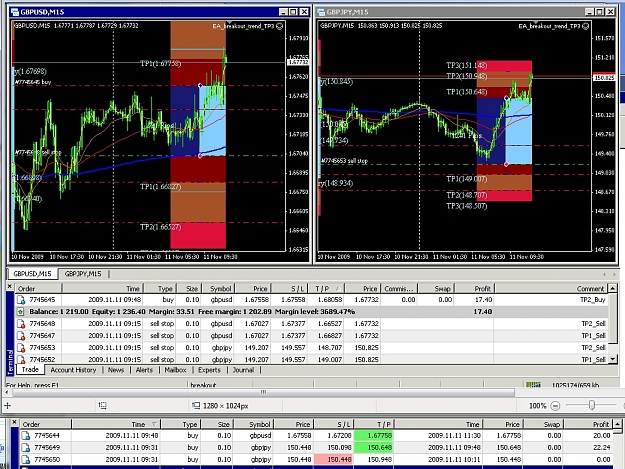Sort terminal orders by S/L column
Screen dimensions: 625x469
291,288
